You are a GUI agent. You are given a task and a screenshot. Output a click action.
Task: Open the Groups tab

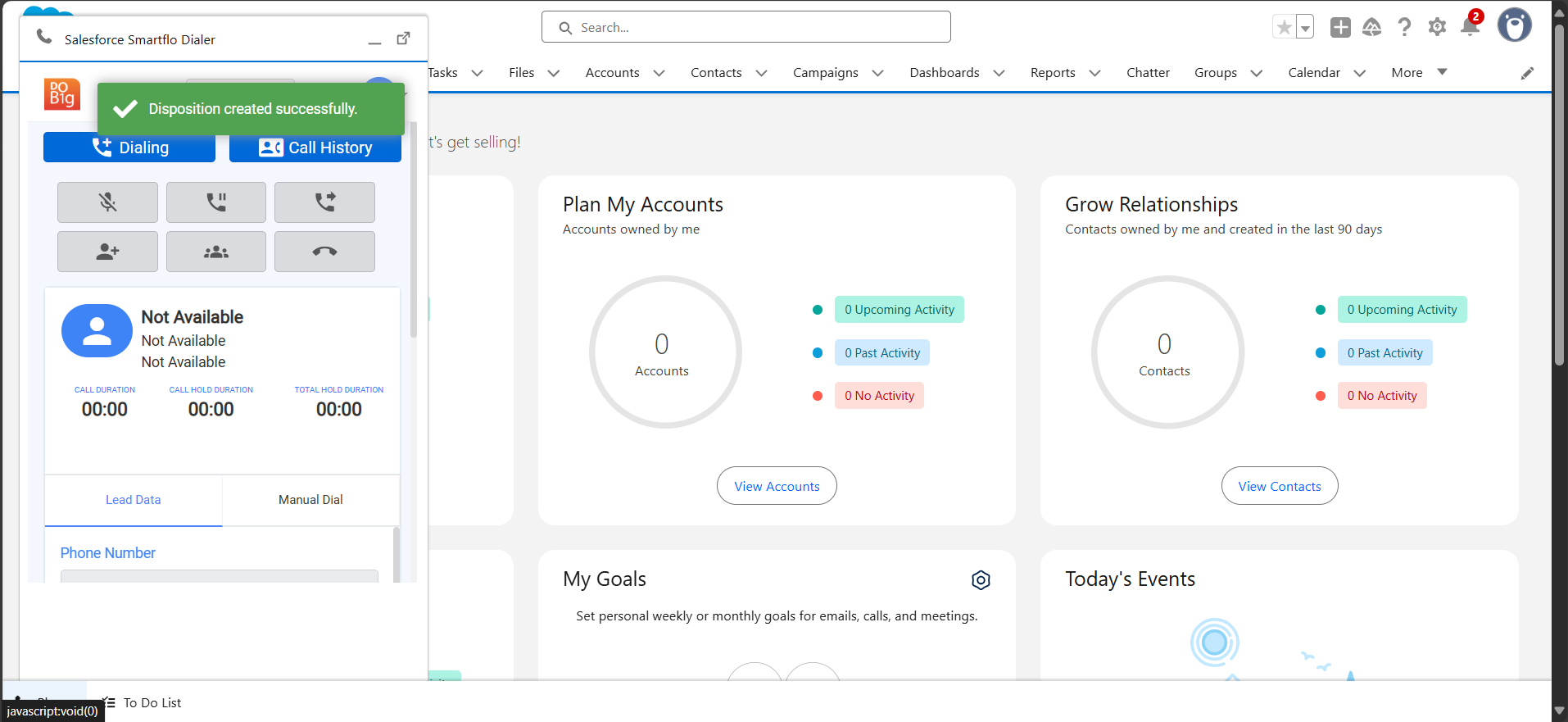click(1216, 72)
